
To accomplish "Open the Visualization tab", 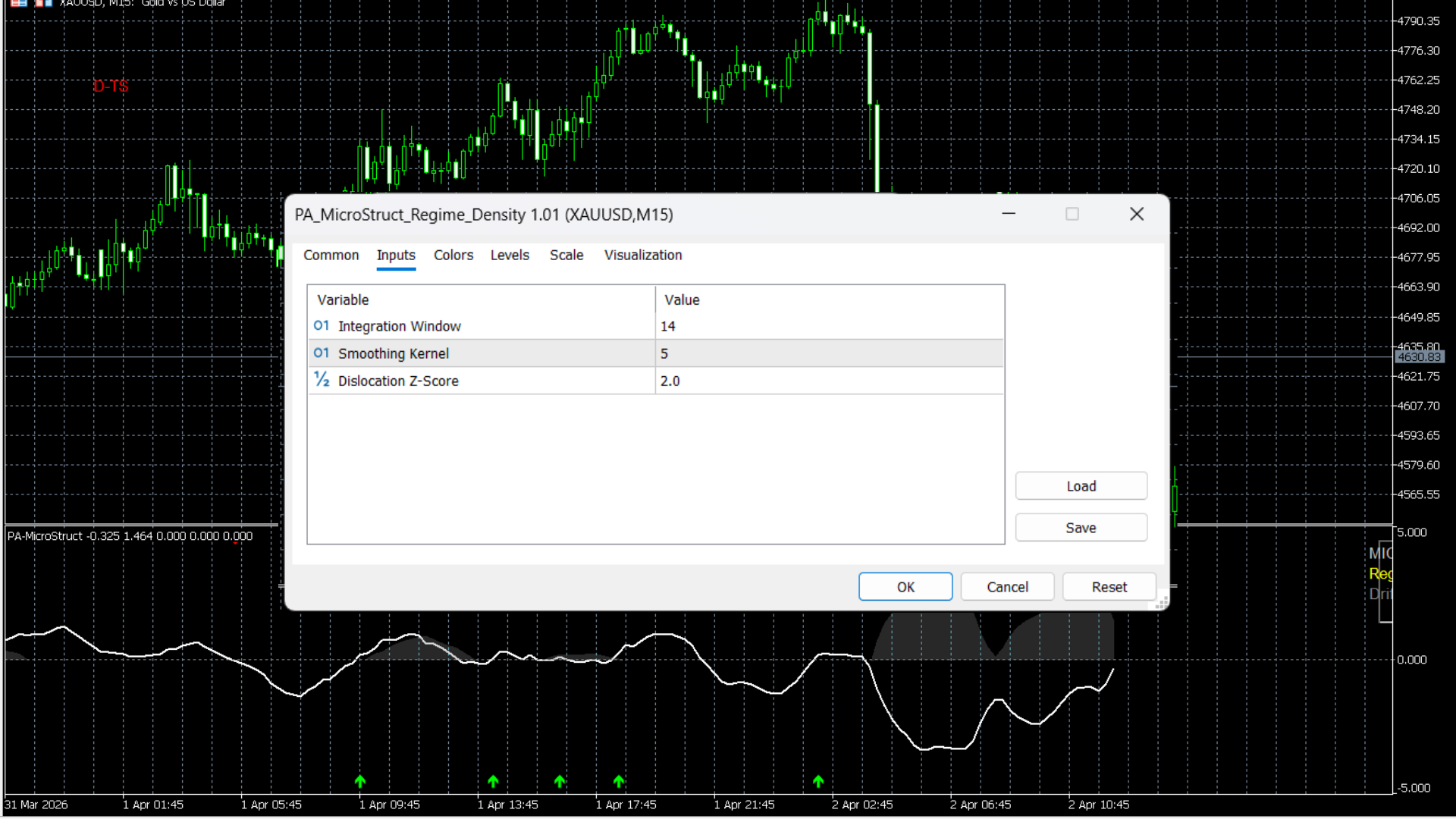I will tap(642, 256).
